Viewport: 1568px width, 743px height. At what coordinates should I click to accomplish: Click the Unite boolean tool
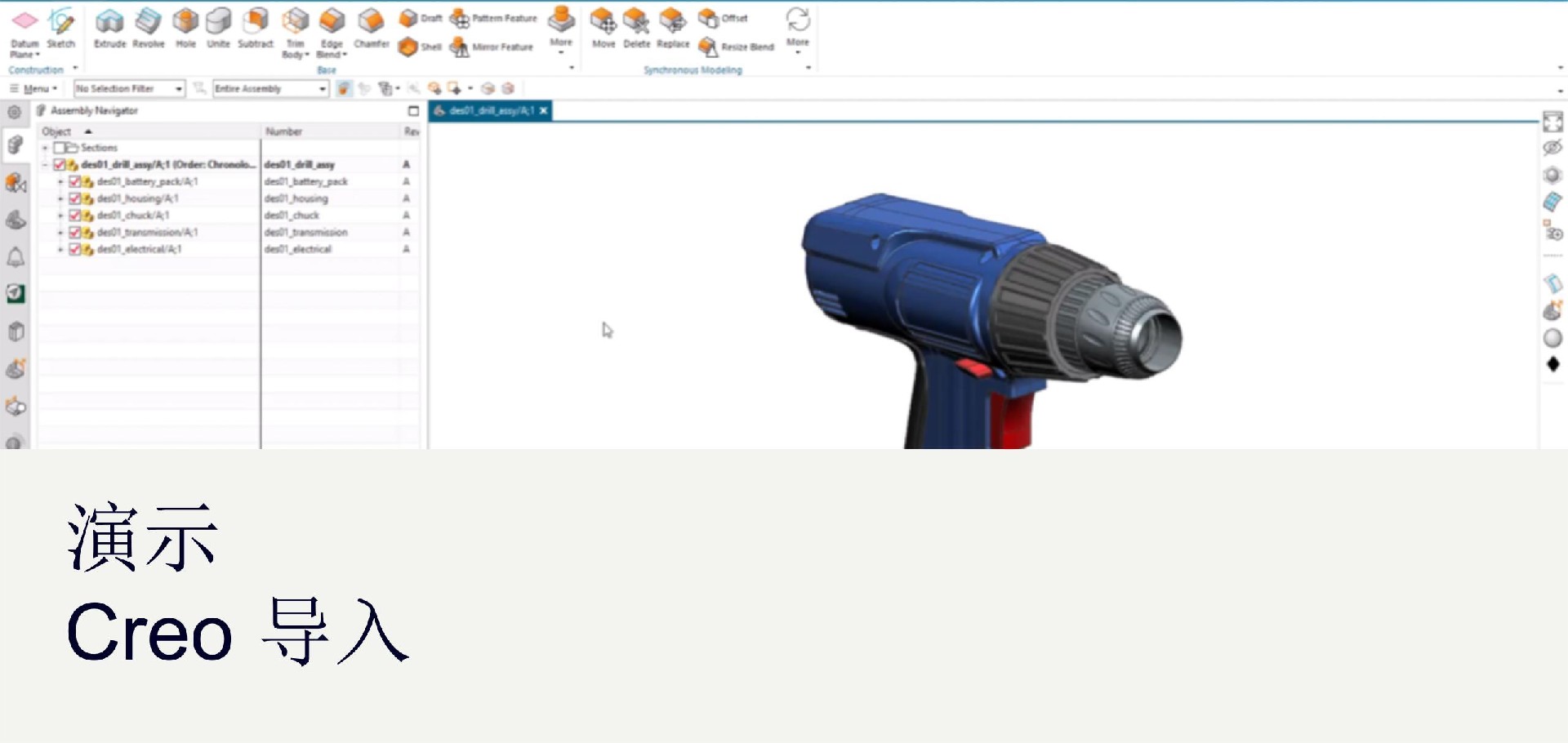click(x=218, y=27)
